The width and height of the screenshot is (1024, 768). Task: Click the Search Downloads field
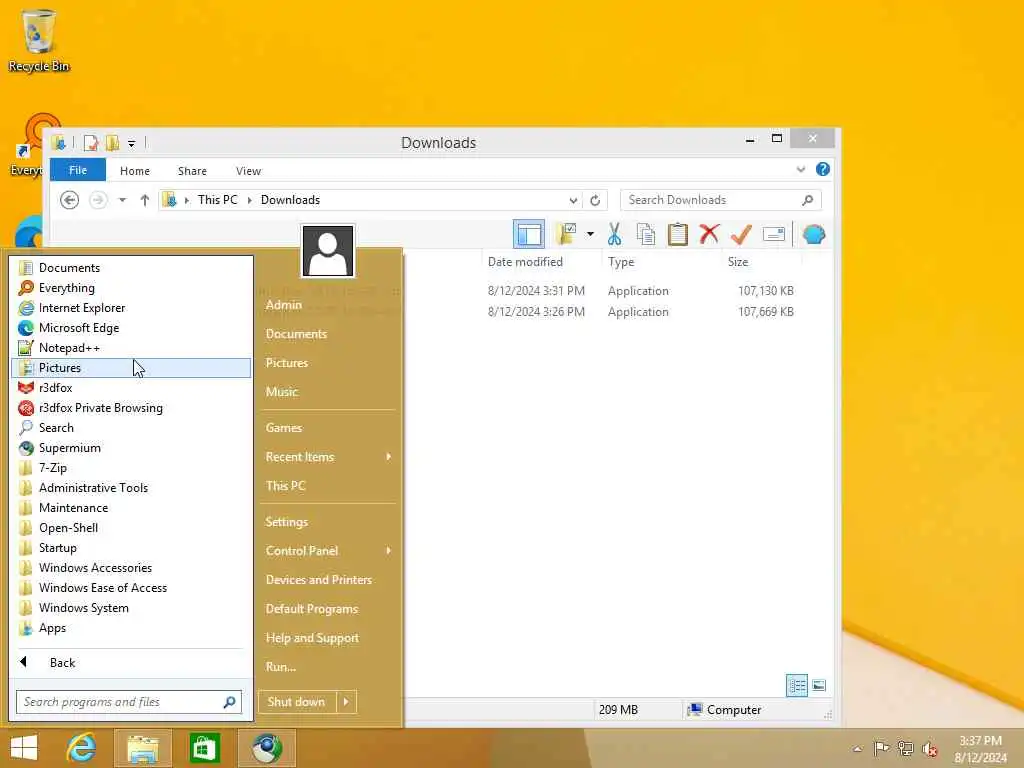[x=720, y=200]
